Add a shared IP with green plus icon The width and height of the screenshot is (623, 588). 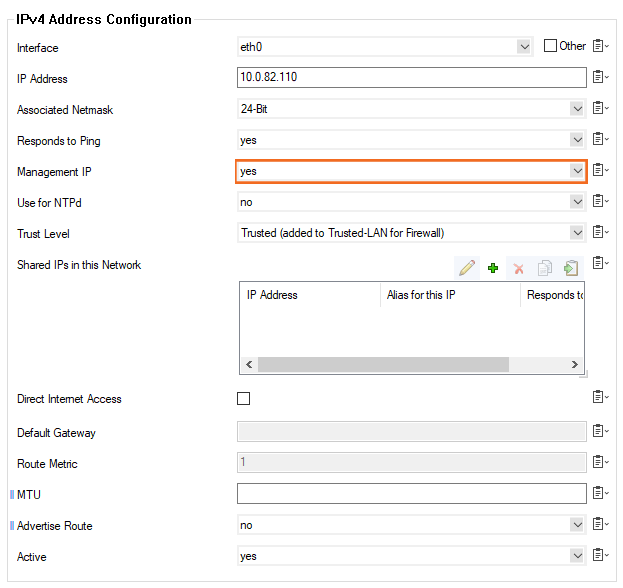pos(493,268)
